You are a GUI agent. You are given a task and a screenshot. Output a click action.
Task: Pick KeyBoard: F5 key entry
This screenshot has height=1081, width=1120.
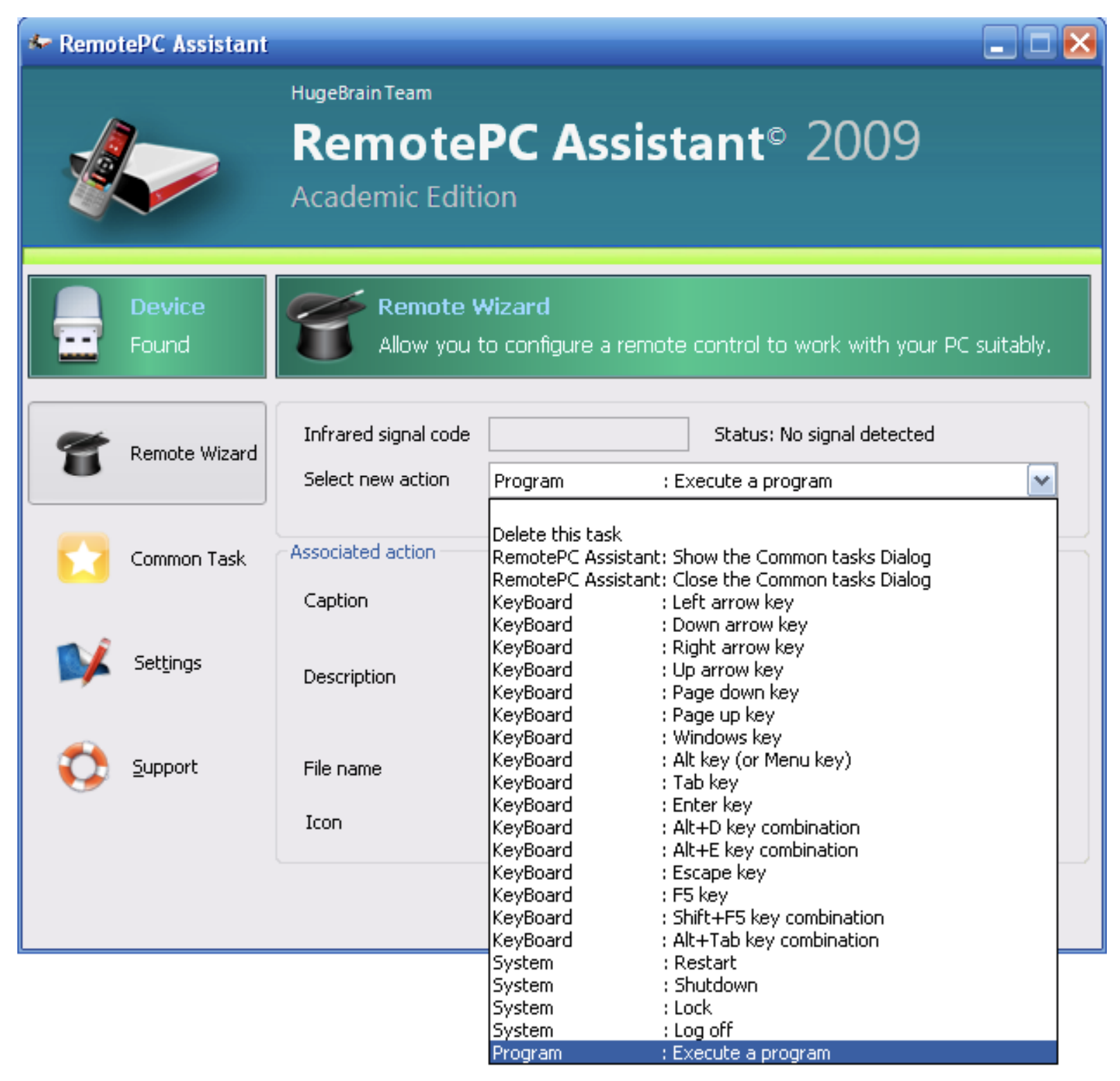coord(773,895)
